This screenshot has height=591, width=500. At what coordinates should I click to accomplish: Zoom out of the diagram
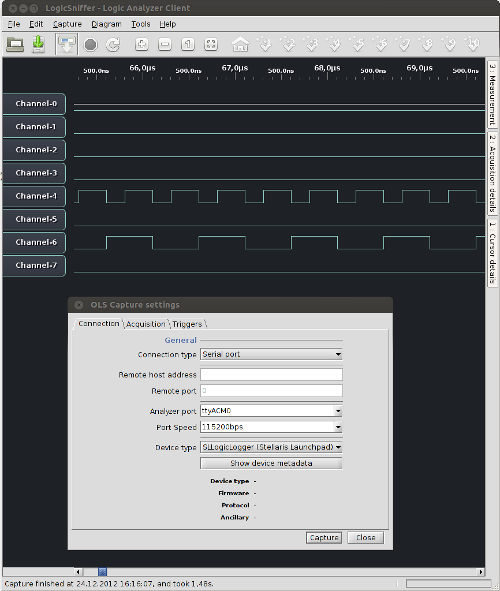coord(165,44)
